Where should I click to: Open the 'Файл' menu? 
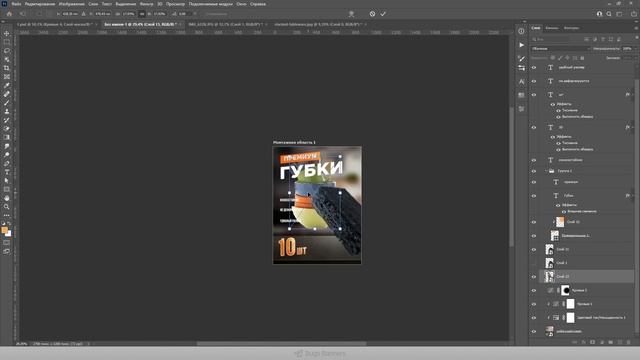16,4
